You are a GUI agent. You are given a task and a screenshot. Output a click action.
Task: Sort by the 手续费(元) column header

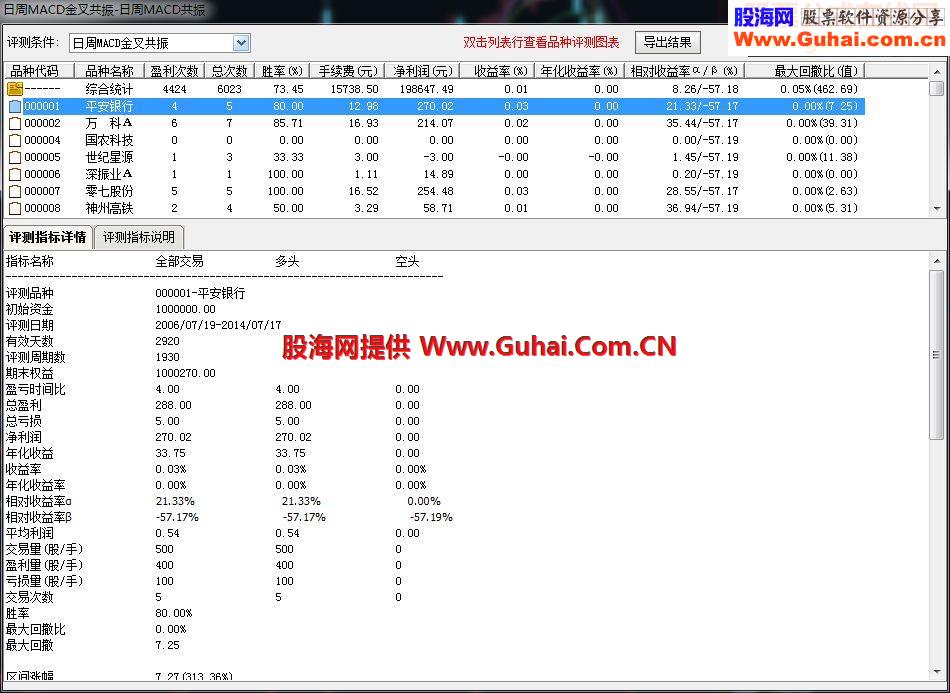(x=347, y=71)
